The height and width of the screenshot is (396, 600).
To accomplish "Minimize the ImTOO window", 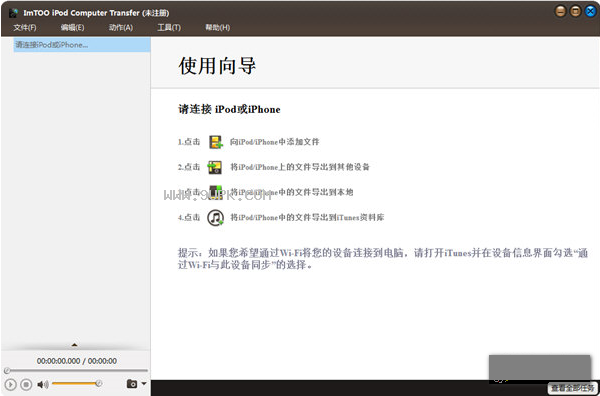I will pos(561,11).
